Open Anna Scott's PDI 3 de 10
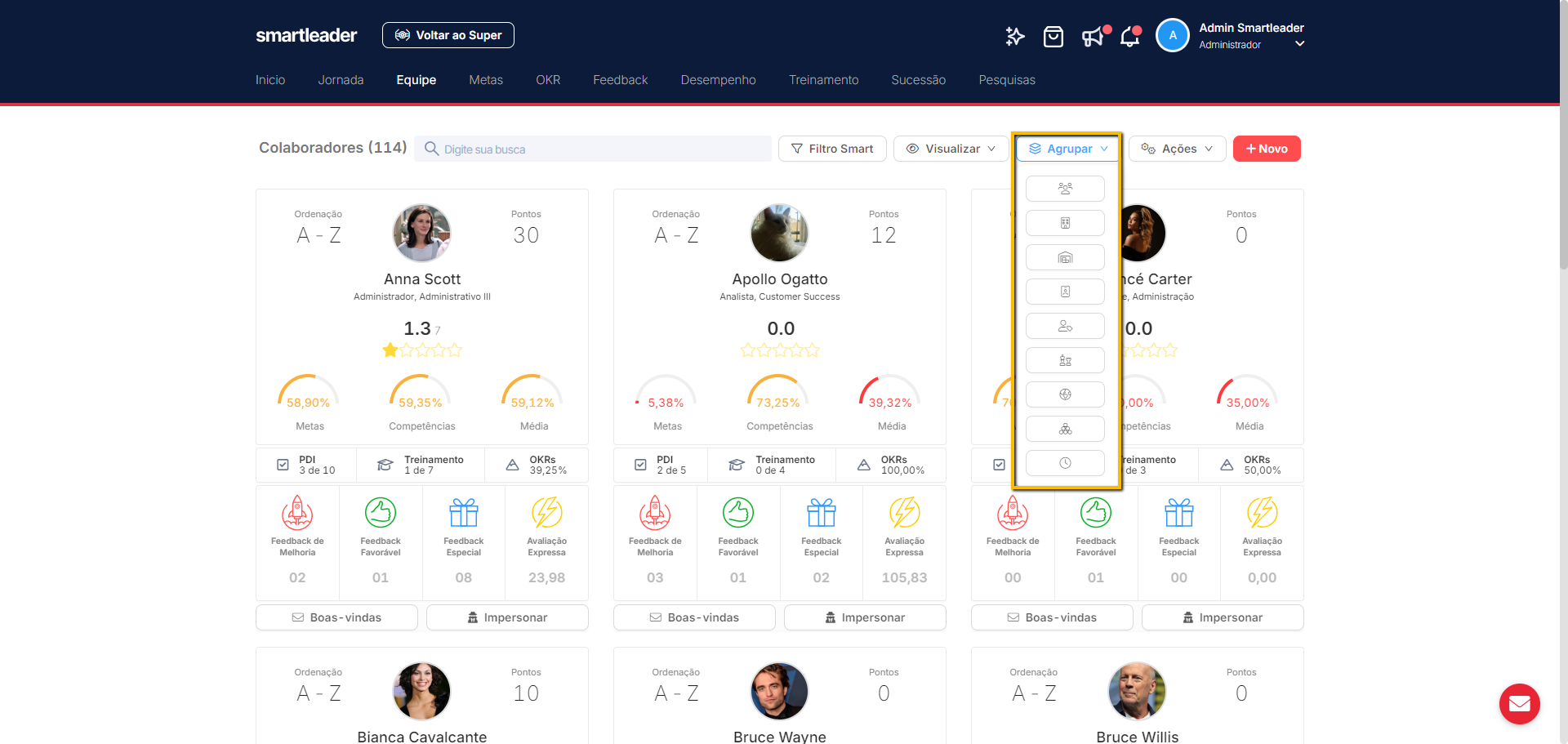The width and height of the screenshot is (1568, 744). coord(306,465)
